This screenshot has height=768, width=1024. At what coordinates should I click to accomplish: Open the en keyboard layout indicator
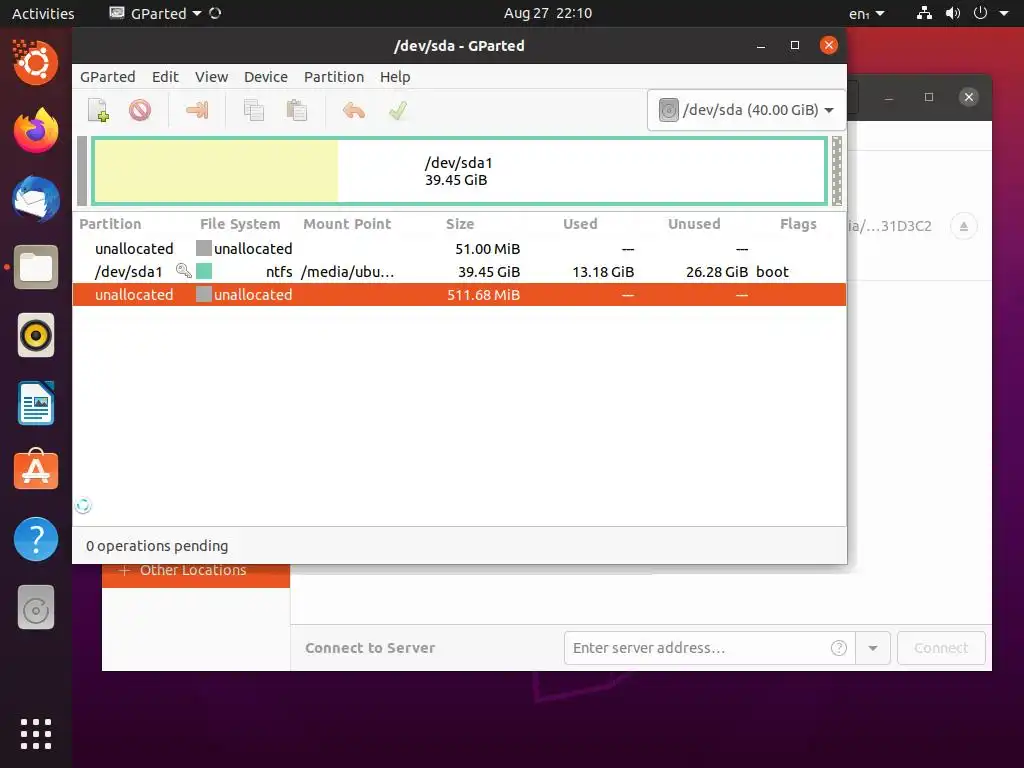click(866, 13)
